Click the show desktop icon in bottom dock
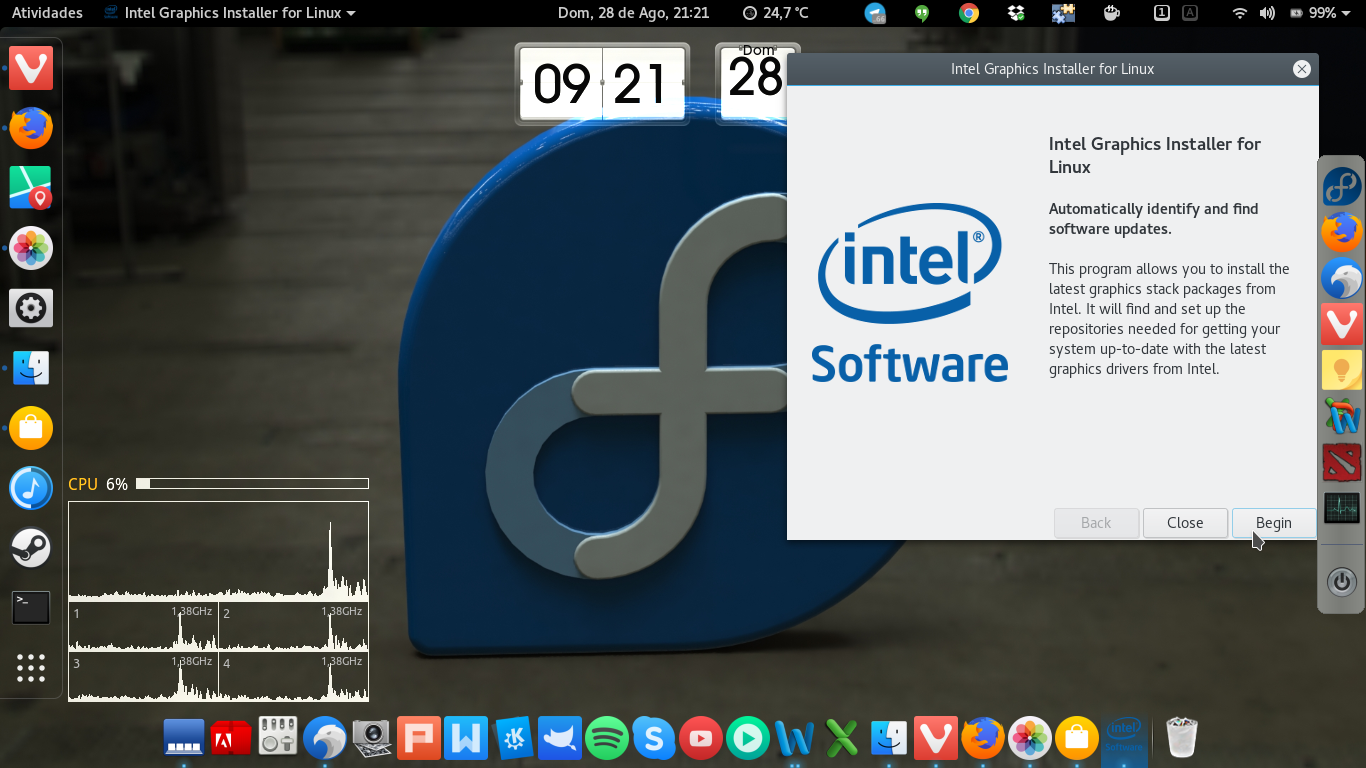Screen dimensions: 1366x768 [184, 738]
